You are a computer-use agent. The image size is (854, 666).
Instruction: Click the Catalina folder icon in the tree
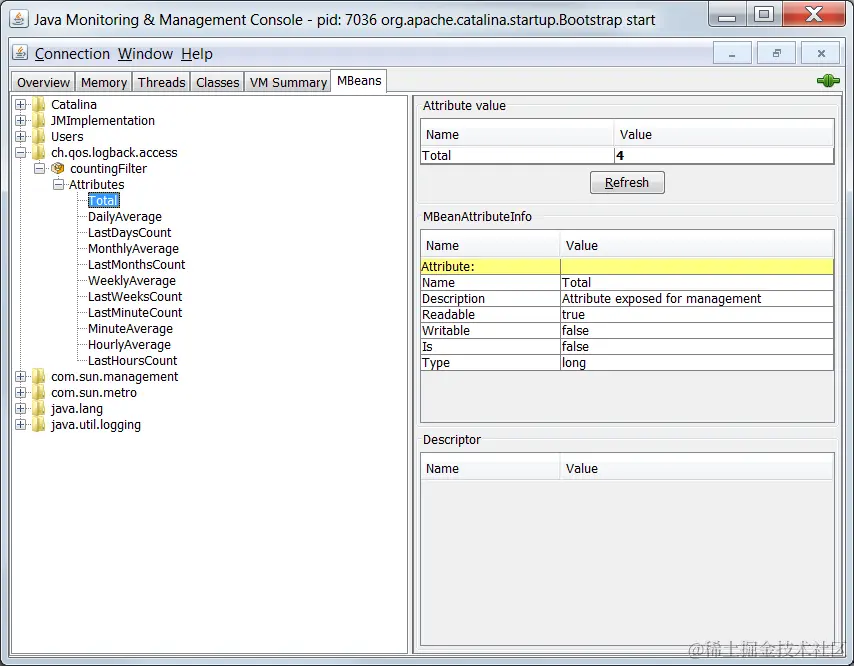[37, 104]
